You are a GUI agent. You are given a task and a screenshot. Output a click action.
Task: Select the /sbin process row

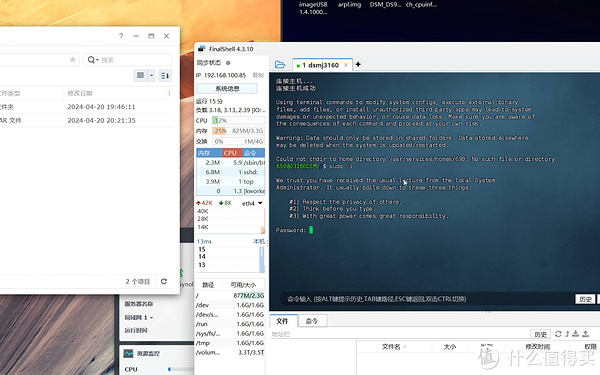pos(231,163)
